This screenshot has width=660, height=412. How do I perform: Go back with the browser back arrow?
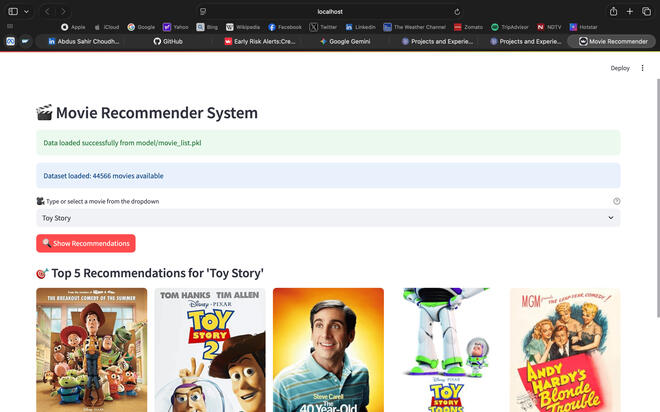pyautogui.click(x=47, y=11)
